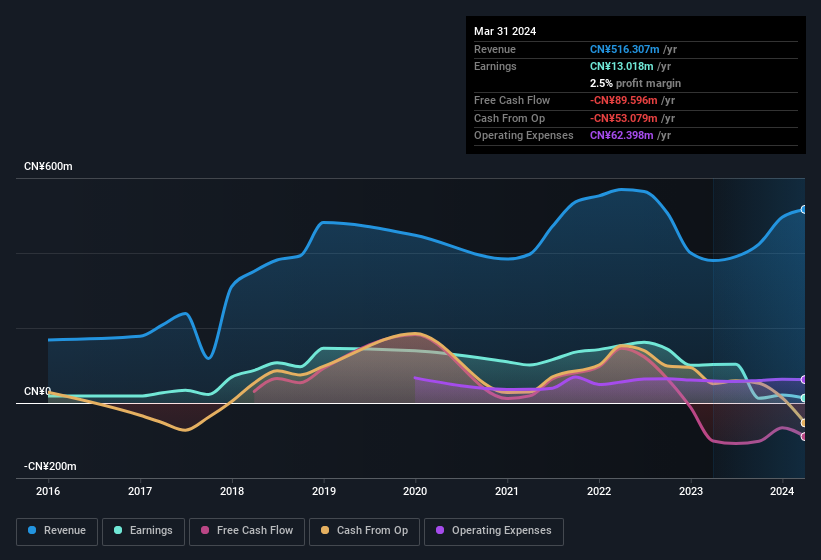This screenshot has width=821, height=560.
Task: Click the 2024 x-axis label
Action: click(782, 491)
